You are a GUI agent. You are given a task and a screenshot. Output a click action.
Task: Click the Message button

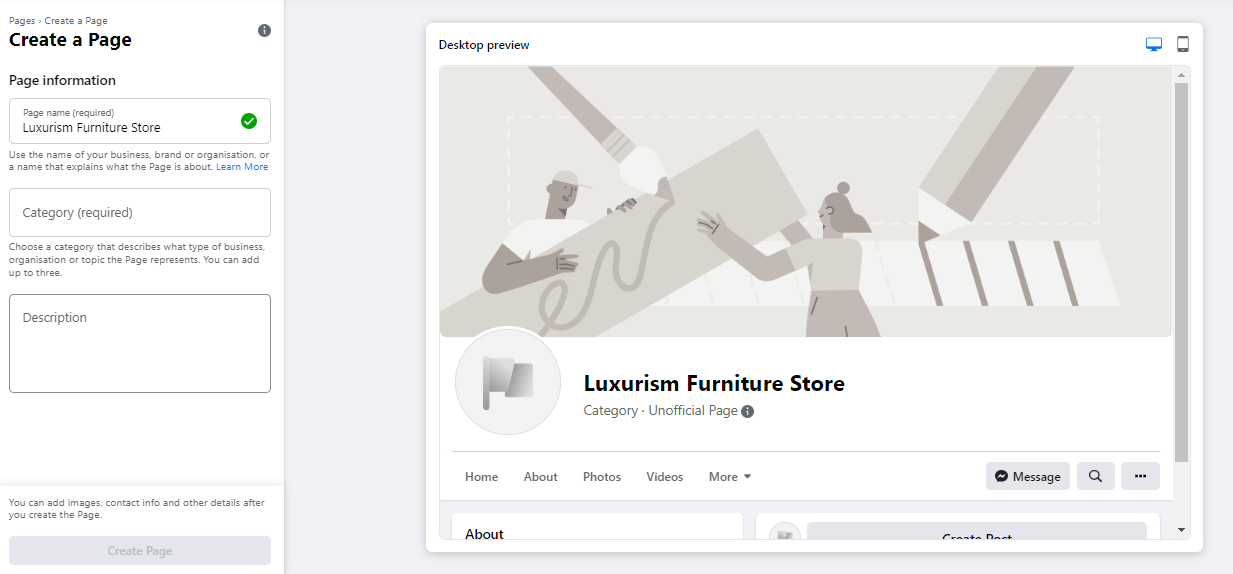(1027, 476)
